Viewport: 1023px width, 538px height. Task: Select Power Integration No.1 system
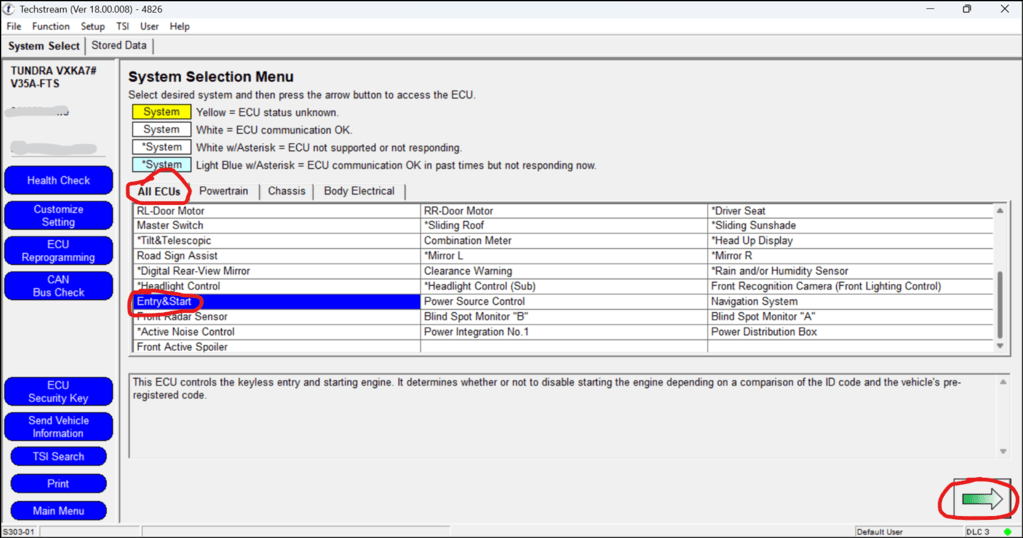564,332
